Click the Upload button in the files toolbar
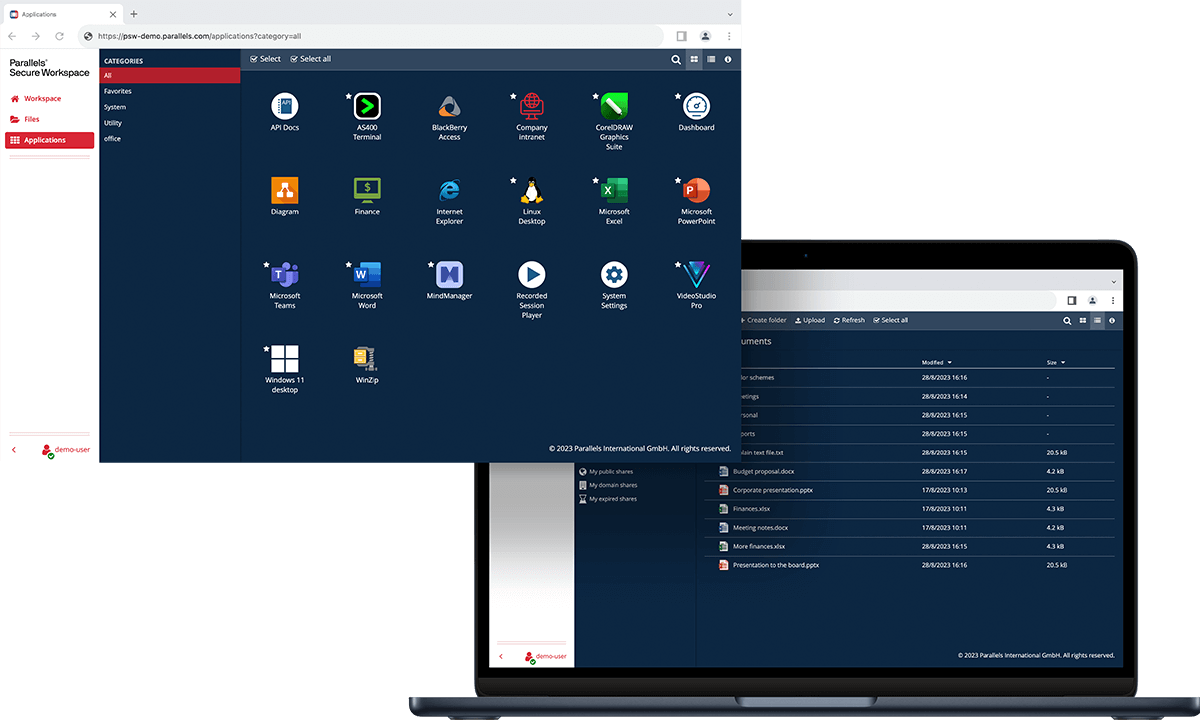The image size is (1200, 720). [810, 321]
